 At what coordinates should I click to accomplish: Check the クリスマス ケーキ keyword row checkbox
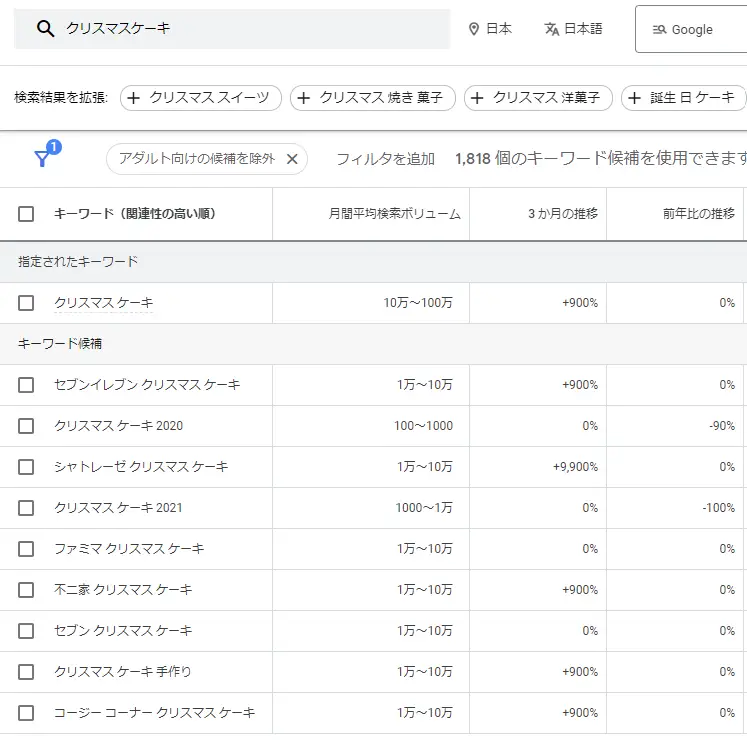click(26, 303)
